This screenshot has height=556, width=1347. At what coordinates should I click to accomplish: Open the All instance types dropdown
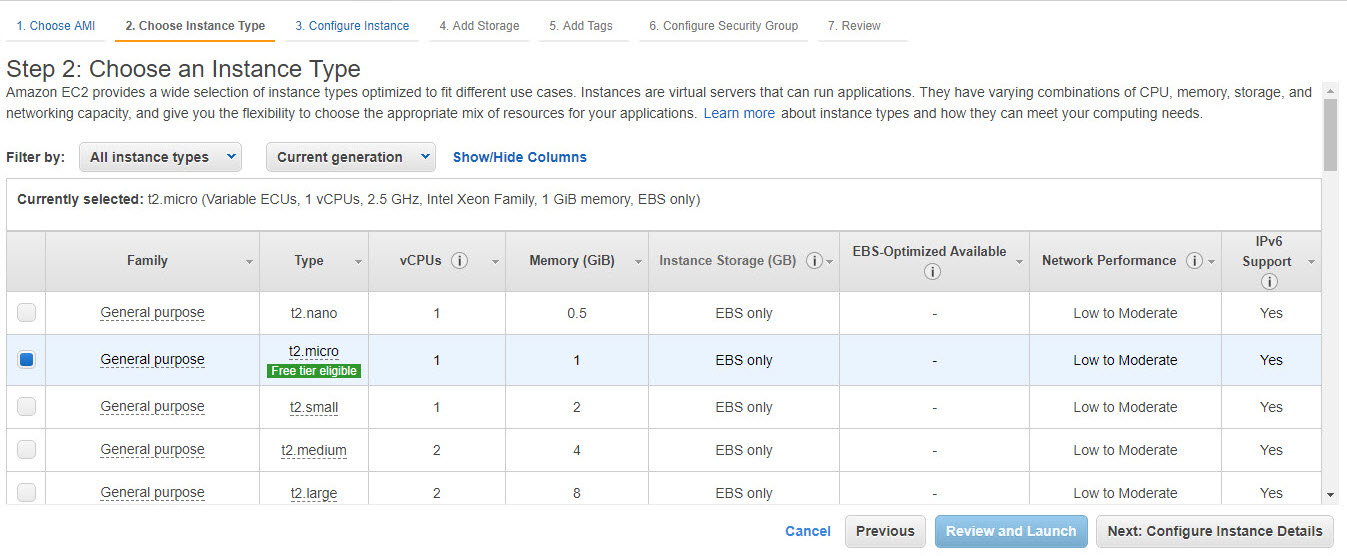(160, 157)
